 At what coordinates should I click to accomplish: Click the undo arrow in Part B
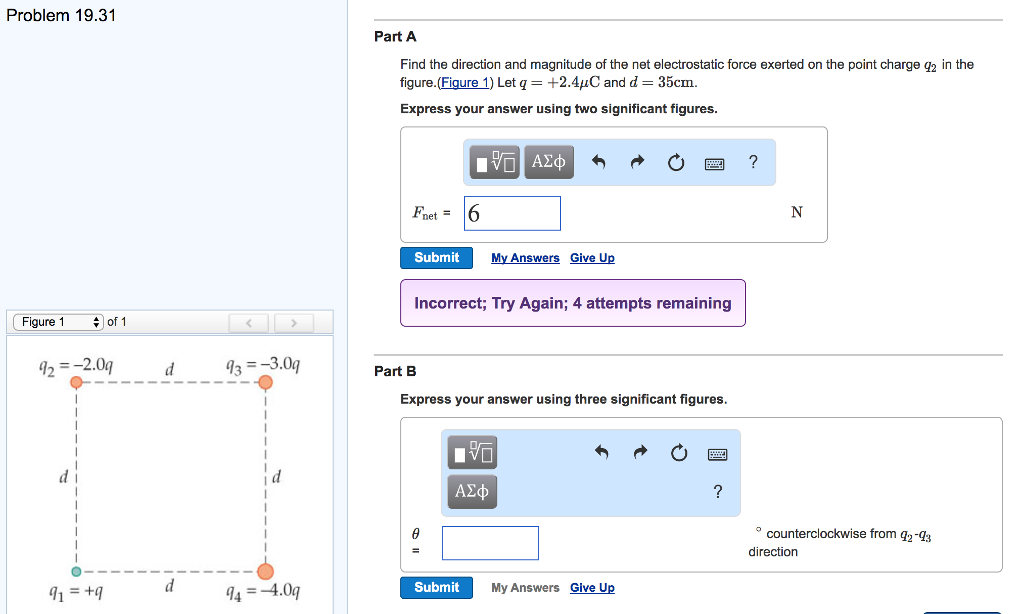coord(601,453)
